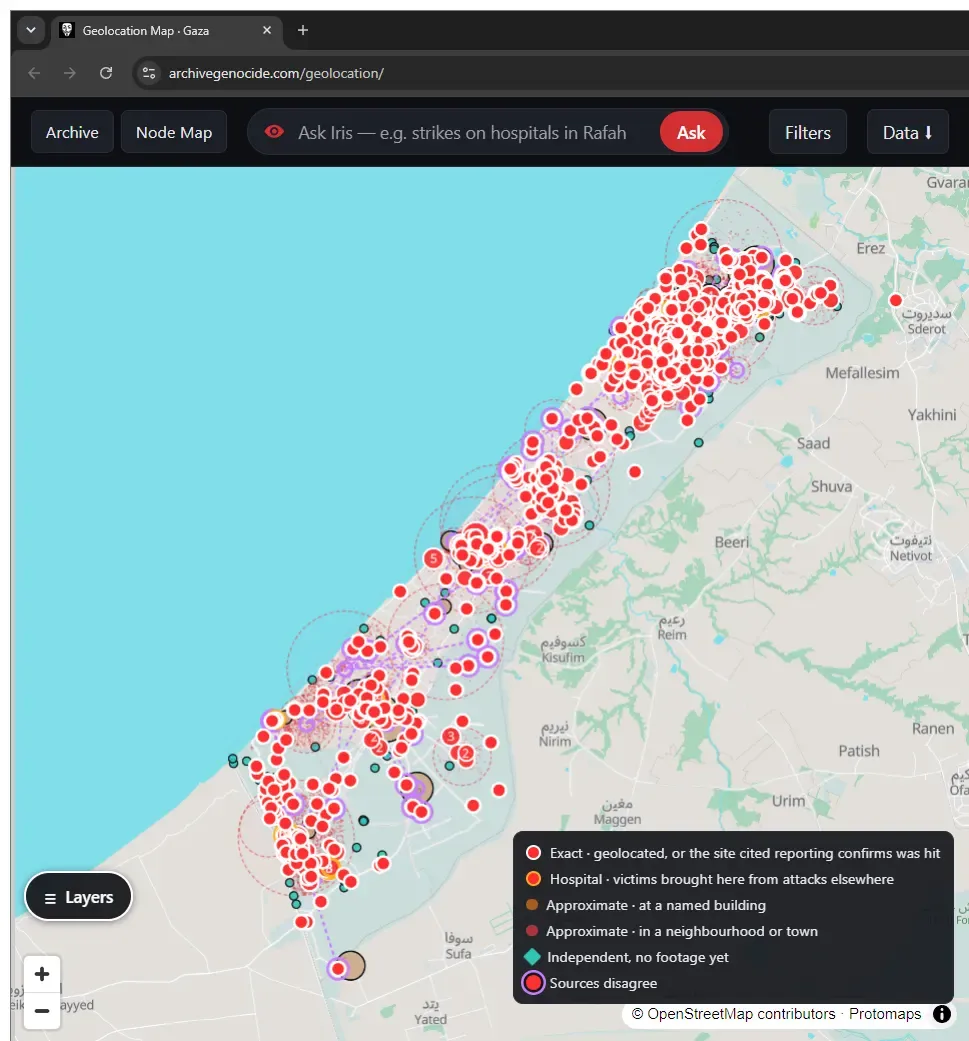This screenshot has width=969, height=1041.
Task: Click the "Urim" place label on the map
Action: (788, 801)
